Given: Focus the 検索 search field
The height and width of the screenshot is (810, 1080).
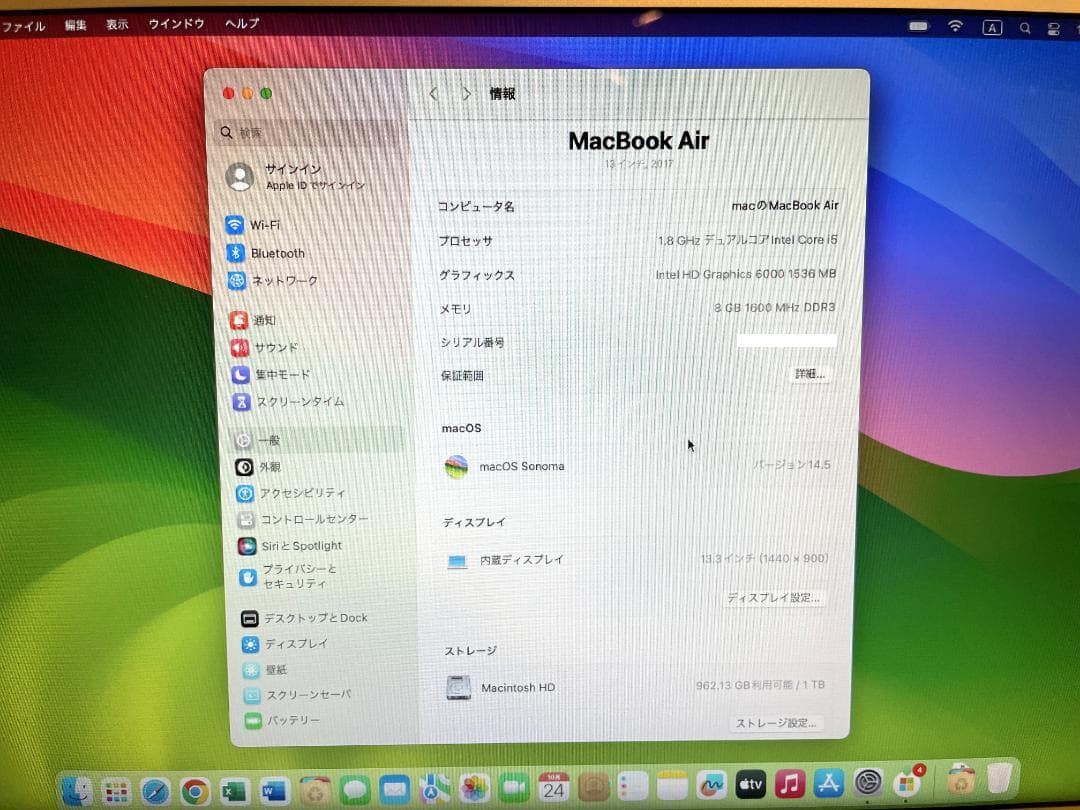Looking at the screenshot, I should (x=308, y=132).
